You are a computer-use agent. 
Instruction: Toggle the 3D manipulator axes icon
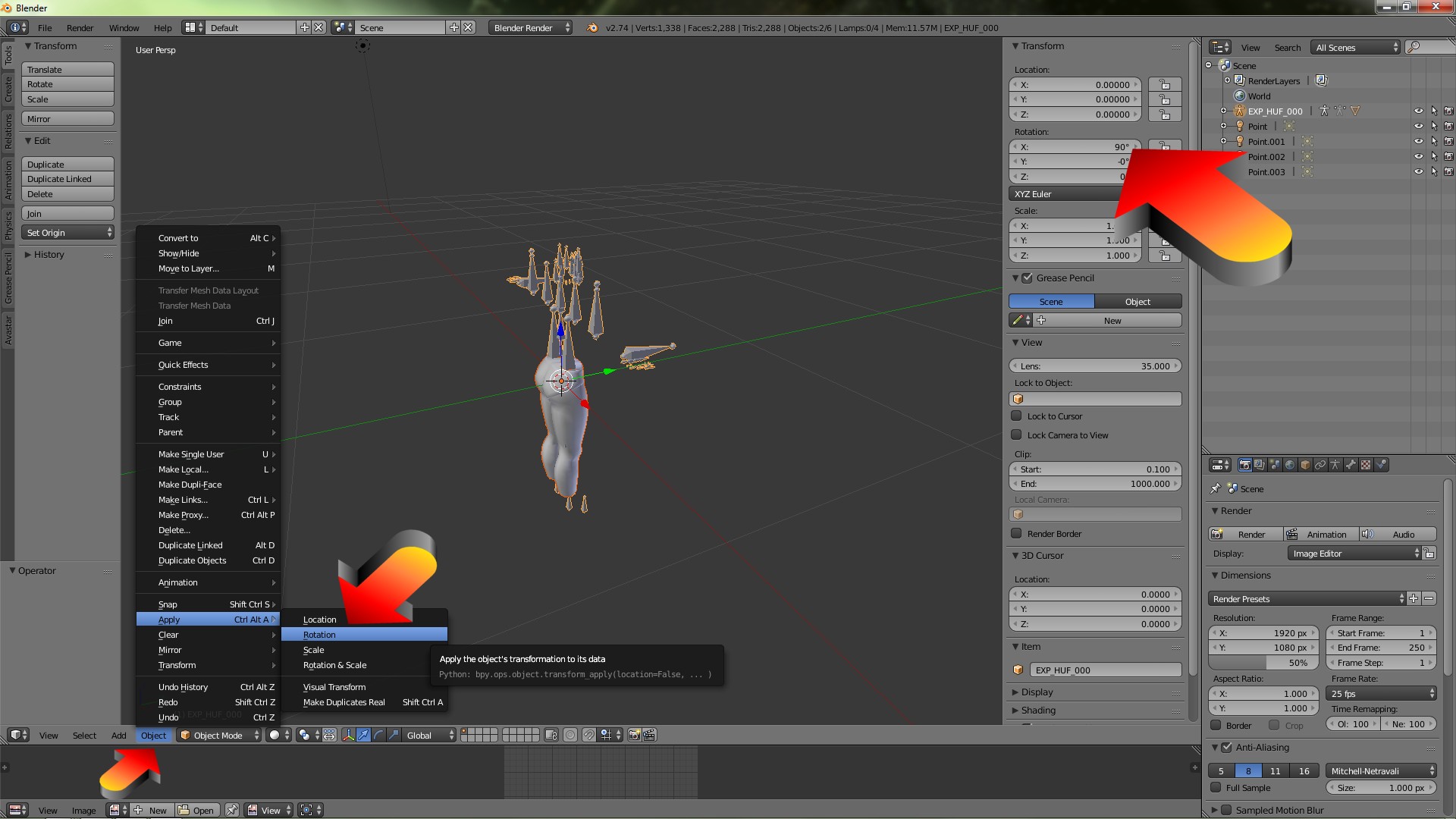click(348, 735)
